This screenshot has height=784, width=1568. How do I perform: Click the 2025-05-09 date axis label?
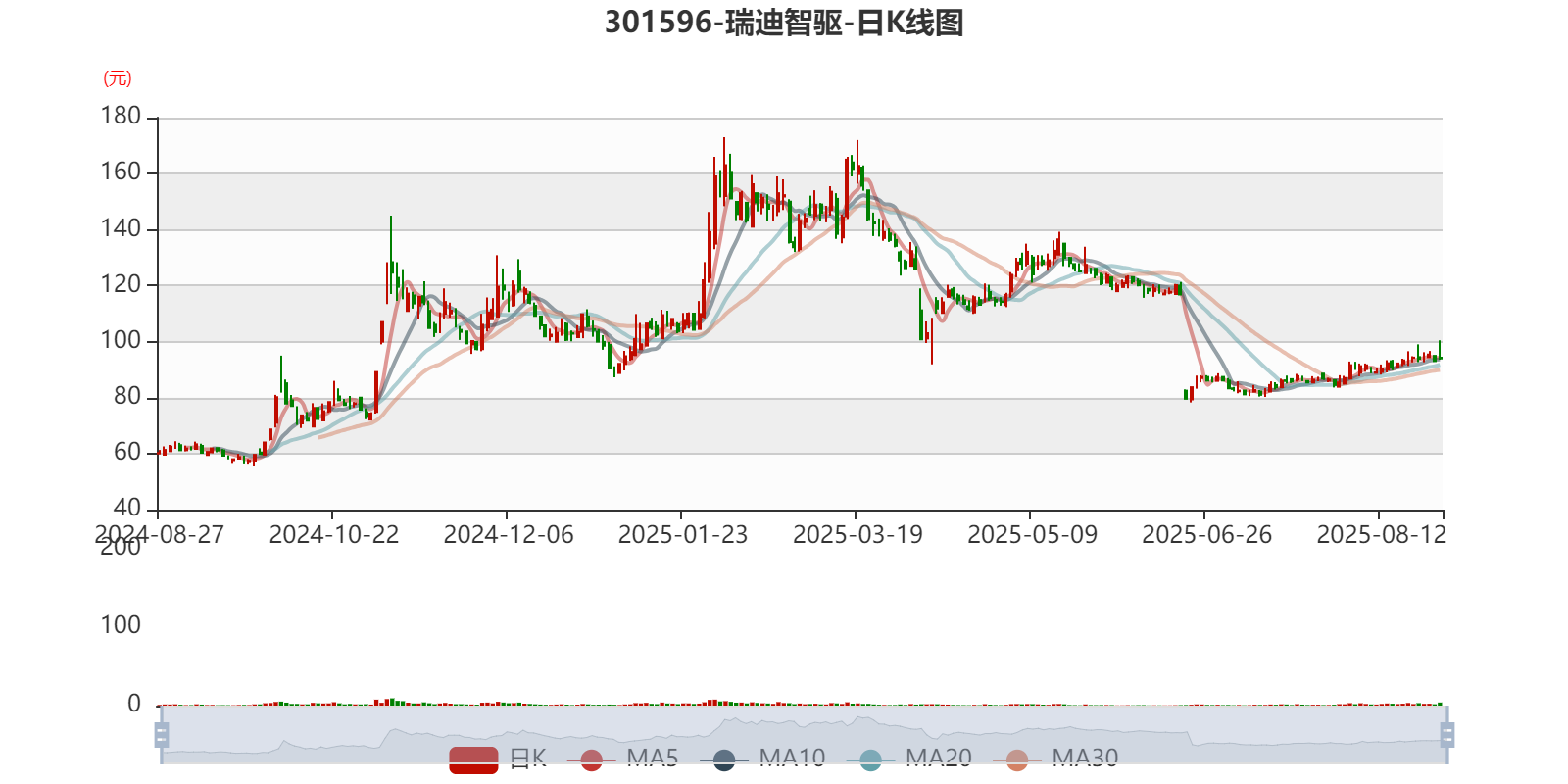(x=1032, y=534)
